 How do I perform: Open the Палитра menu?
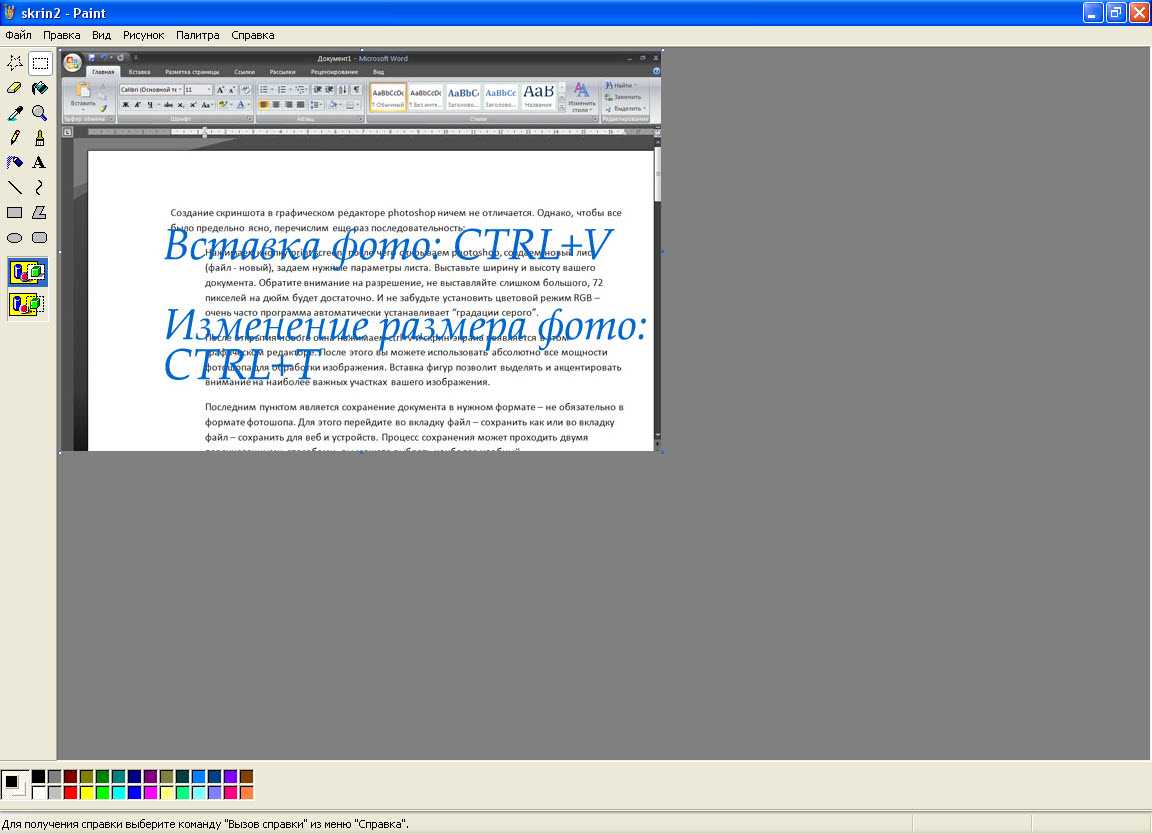198,35
